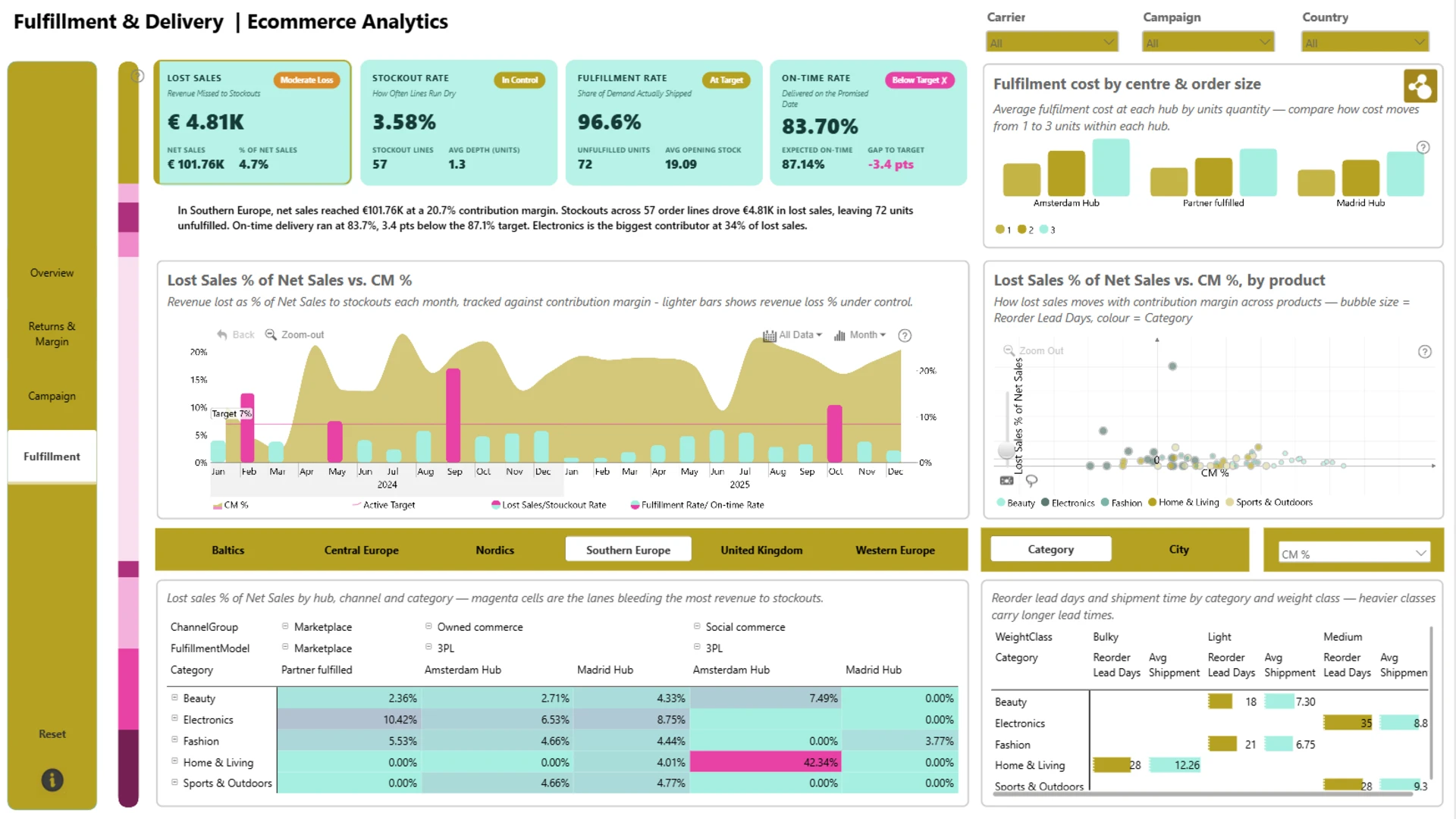
Task: Select legend swatch for 1 unit
Action: point(1000,229)
